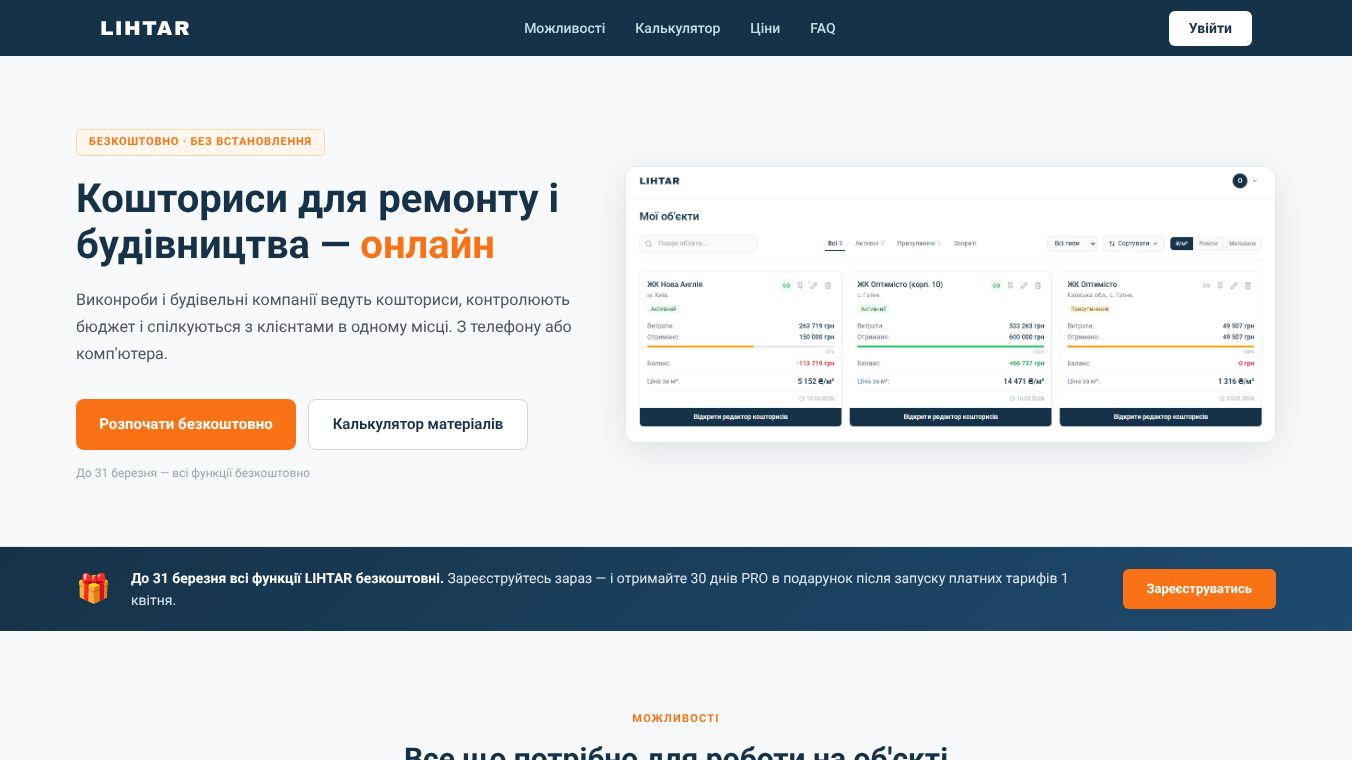Edit the ЖК Нова Англія object via pencil icon
Image resolution: width=1352 pixels, height=760 pixels.
(814, 285)
